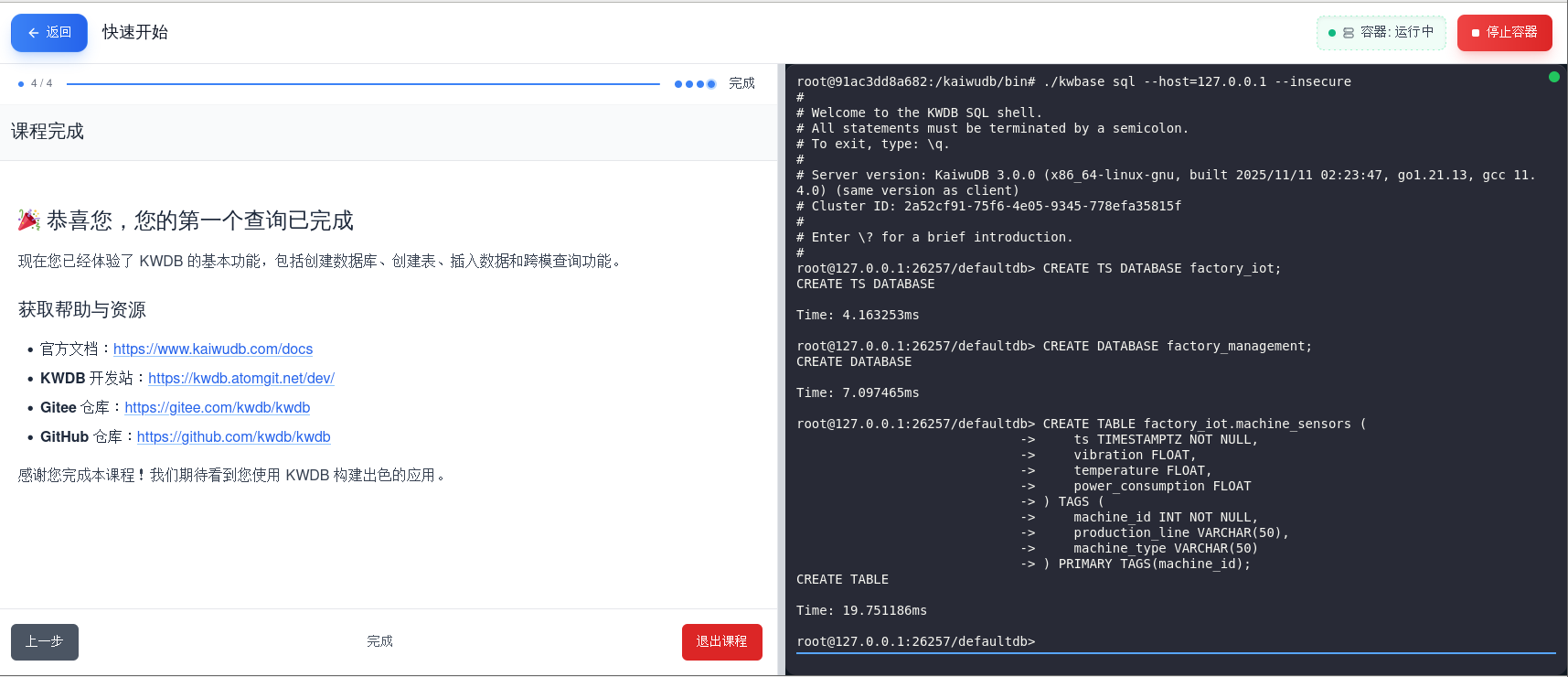Click the 退出课程 exit course button

722,642
